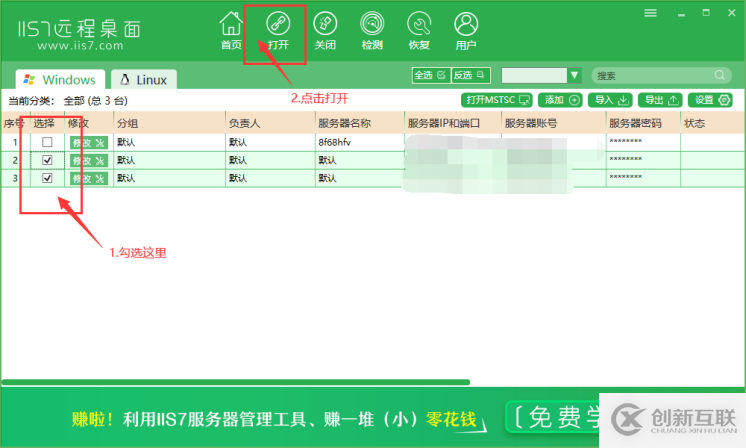Click the 当前分类 全部 (总 3 台) label
746x448 pixels.
coord(68,100)
